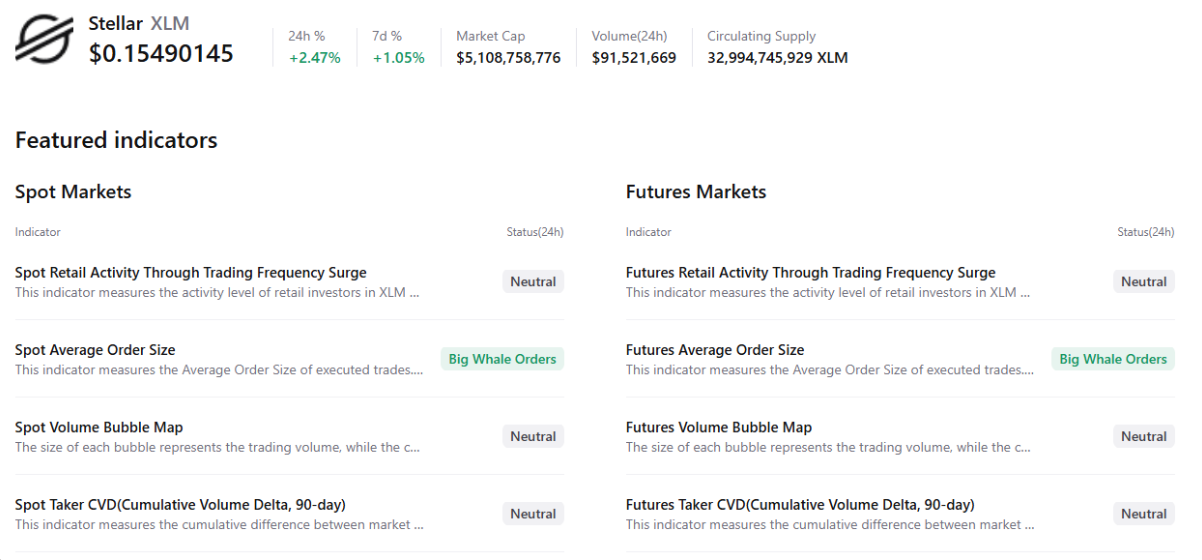Click Futures Average Order Size Big Whale Orders badge
Image resolution: width=1202 pixels, height=560 pixels.
click(1113, 359)
